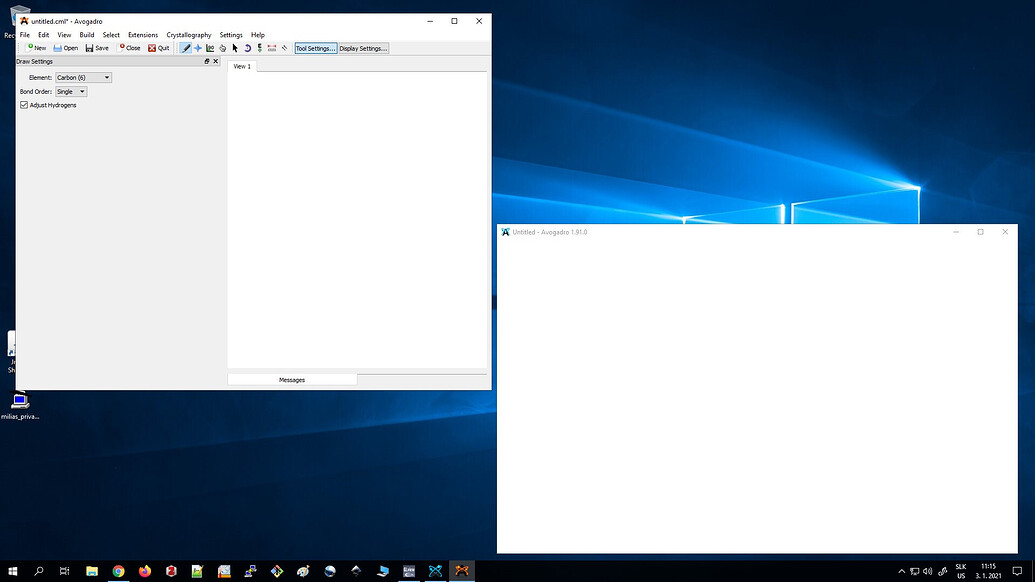This screenshot has height=582, width=1035.
Task: Switch to orange Avogadro taskbar icon
Action: [462, 571]
